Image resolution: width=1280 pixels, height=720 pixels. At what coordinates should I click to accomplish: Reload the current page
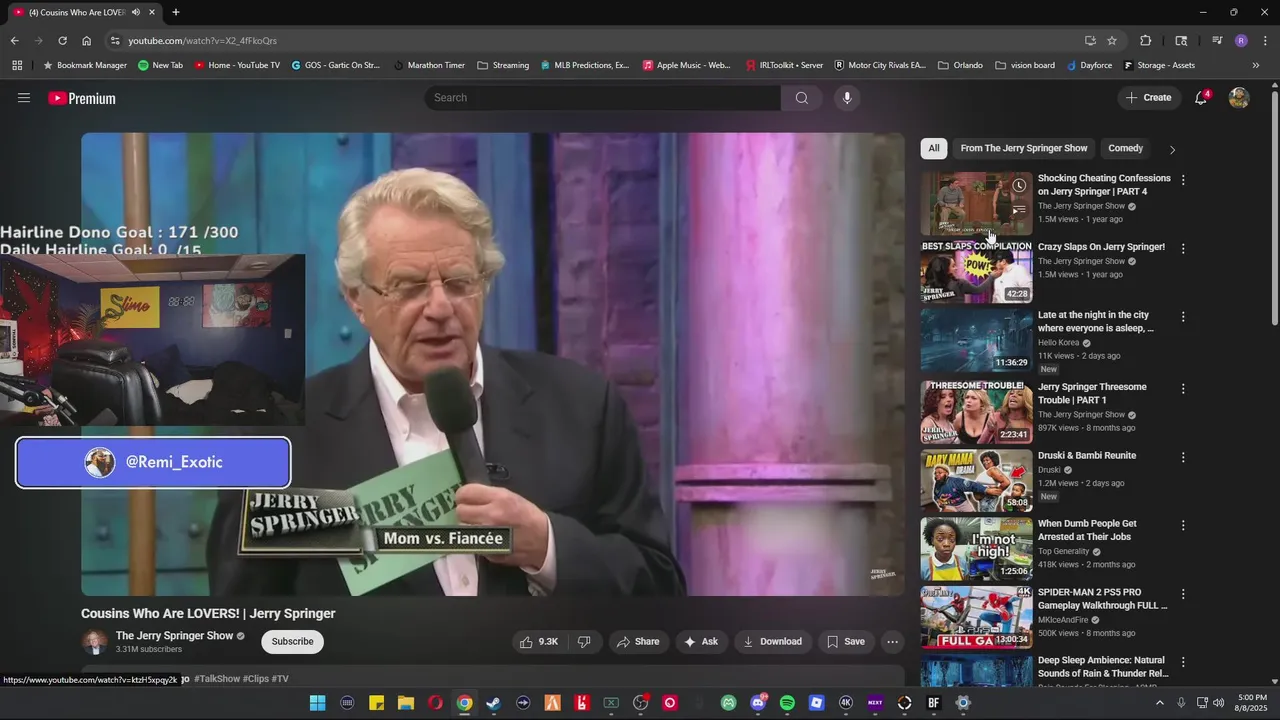[62, 41]
